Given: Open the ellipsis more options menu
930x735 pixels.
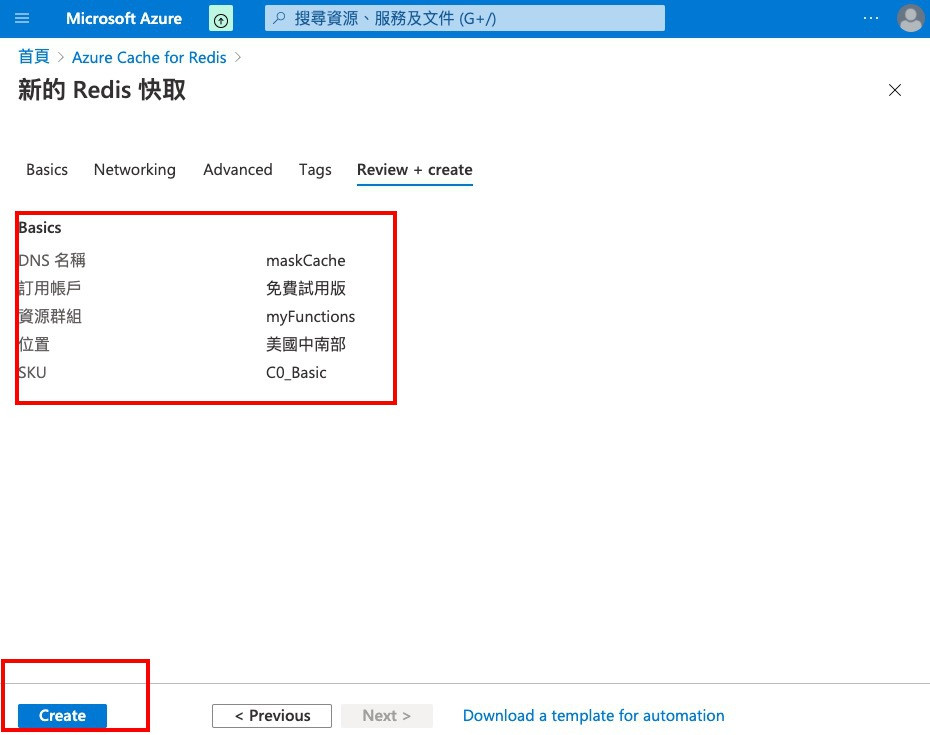Looking at the screenshot, I should pos(871,18).
